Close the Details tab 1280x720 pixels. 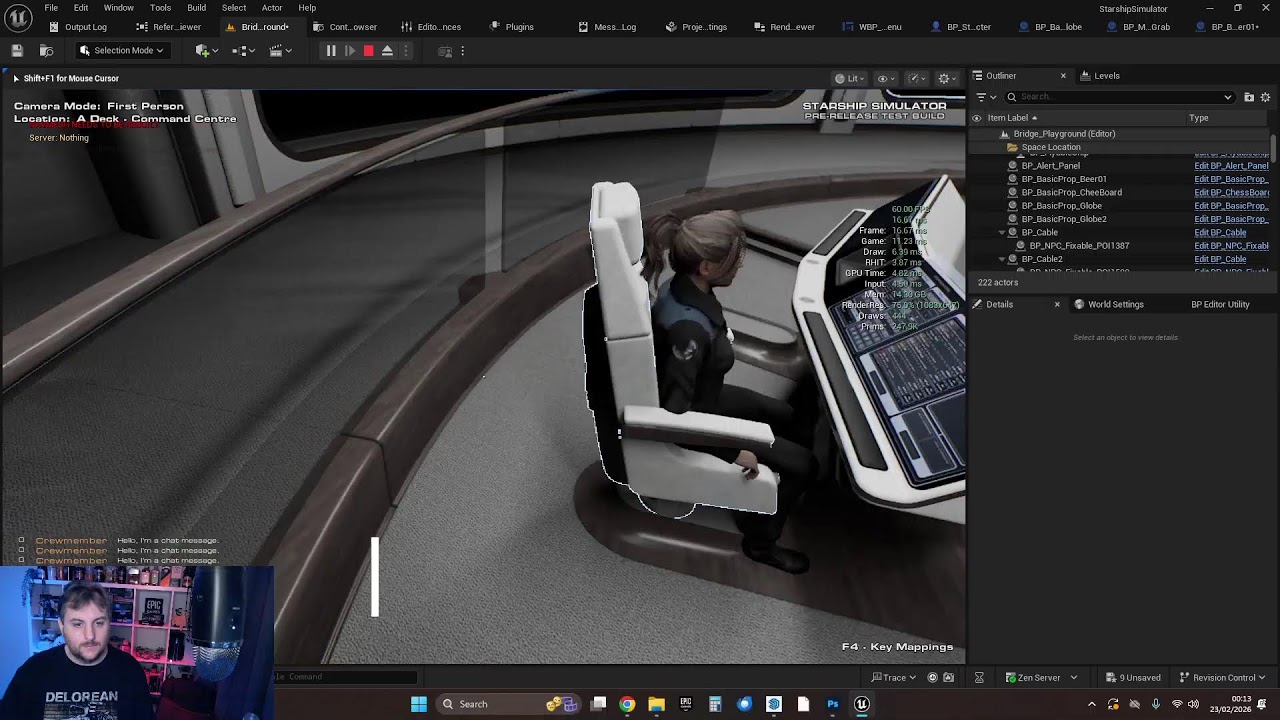pos(1057,304)
